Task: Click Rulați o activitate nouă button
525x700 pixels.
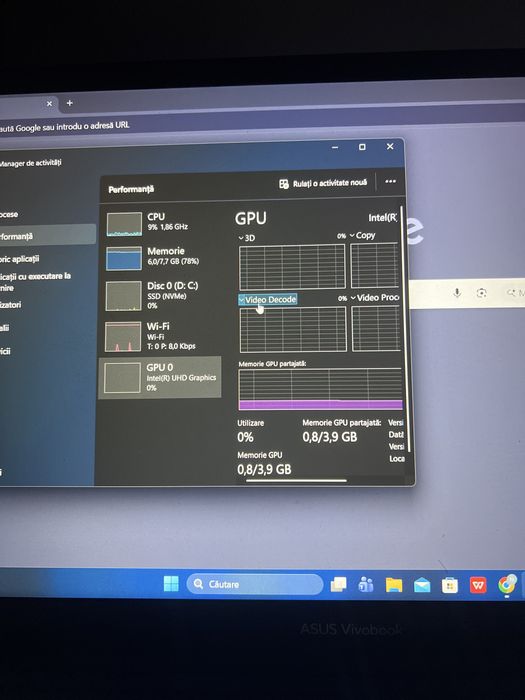Action: 323,183
